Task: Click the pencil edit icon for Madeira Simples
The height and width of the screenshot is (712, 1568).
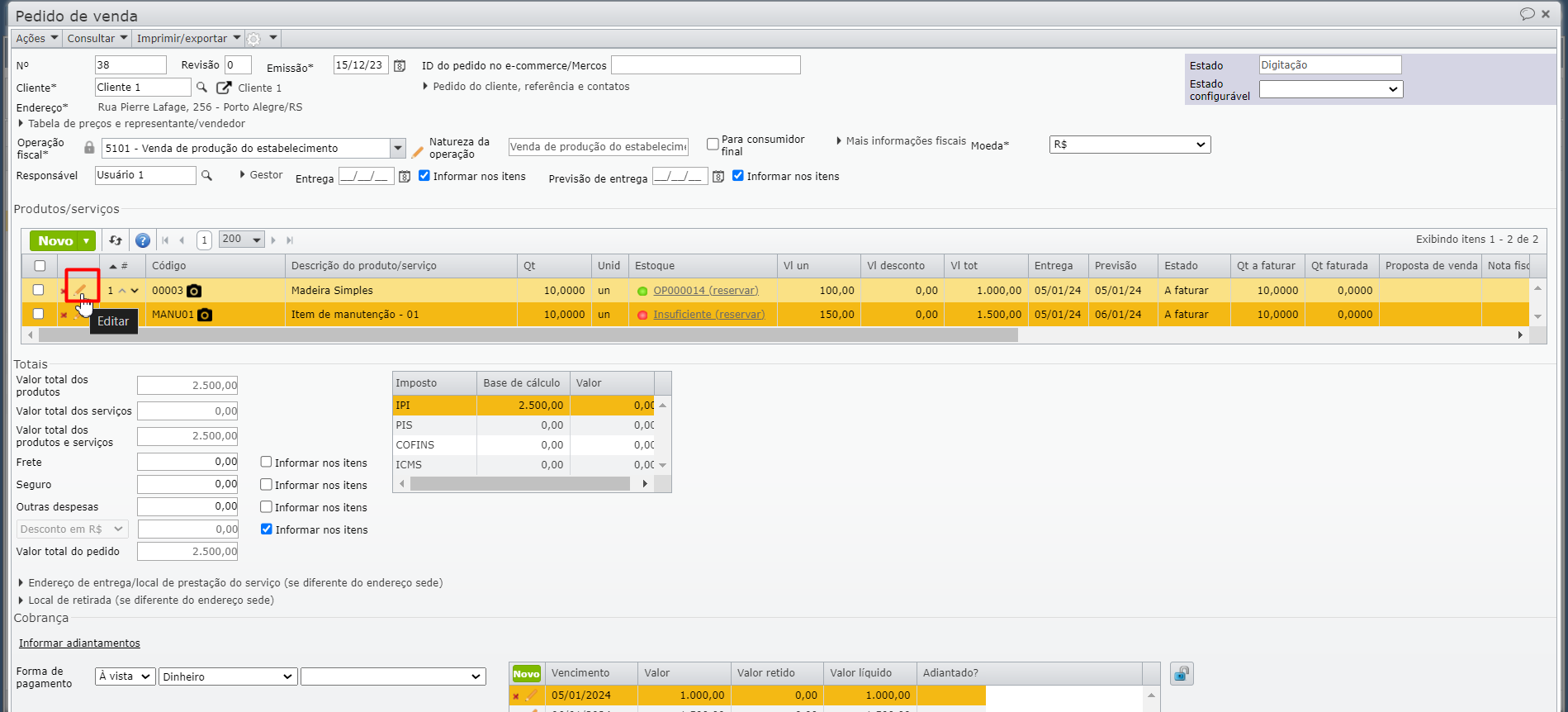Action: coord(80,290)
